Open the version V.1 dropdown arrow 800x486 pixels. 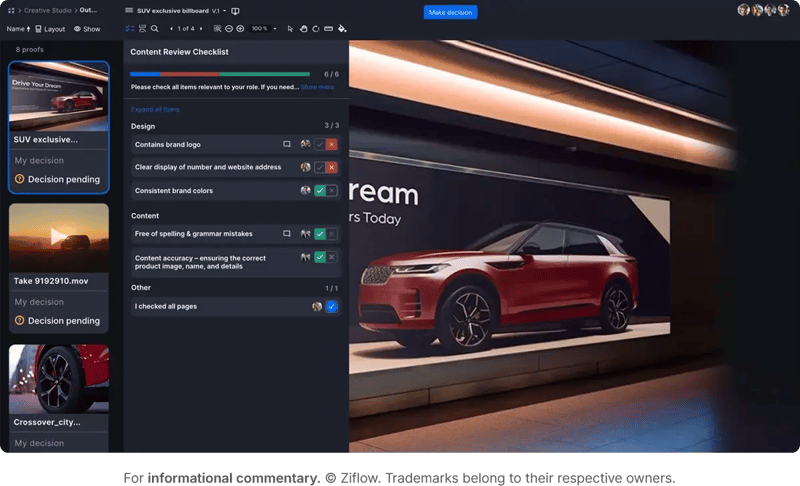[224, 11]
